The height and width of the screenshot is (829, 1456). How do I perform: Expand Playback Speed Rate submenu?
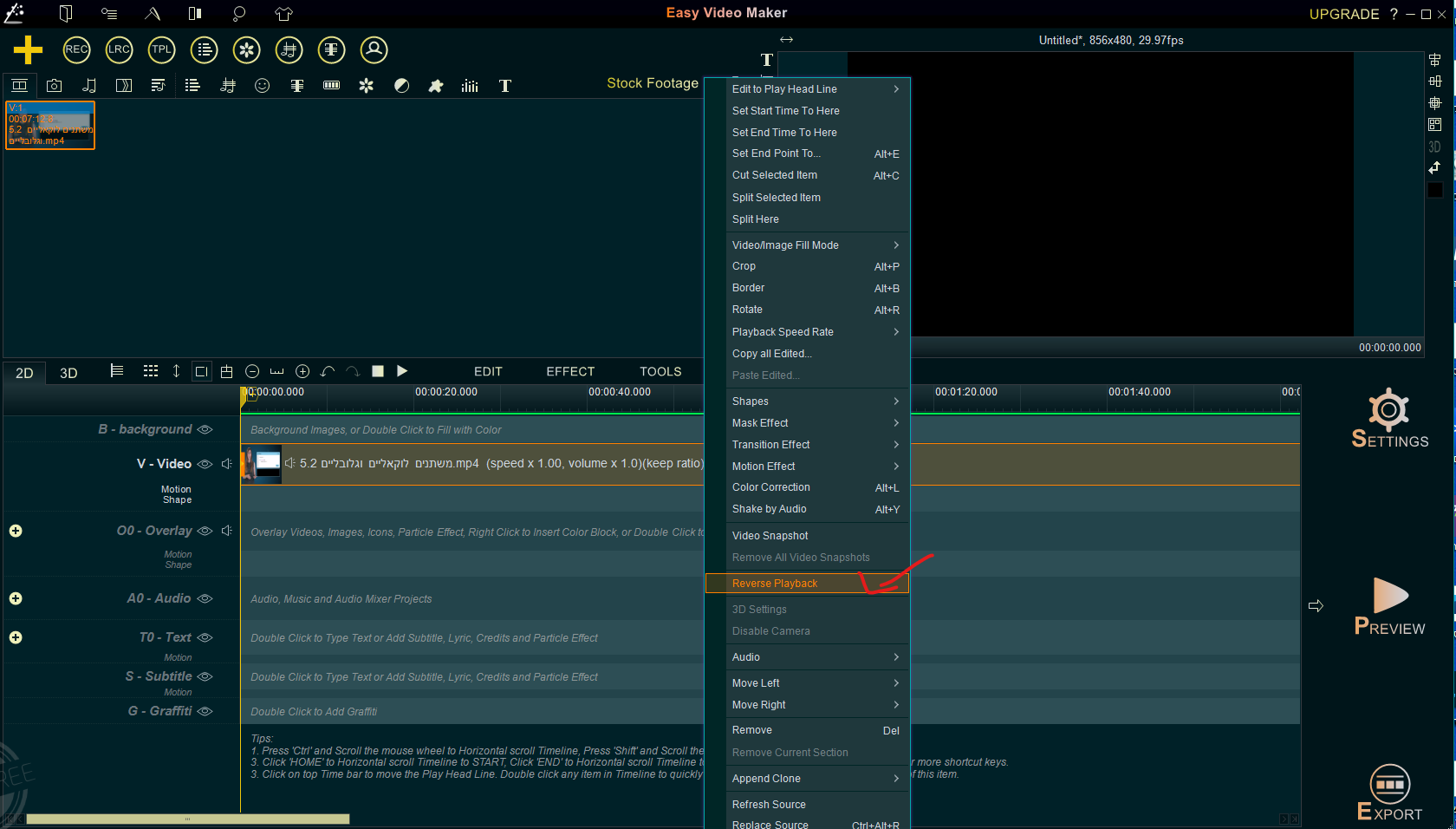pyautogui.click(x=808, y=332)
